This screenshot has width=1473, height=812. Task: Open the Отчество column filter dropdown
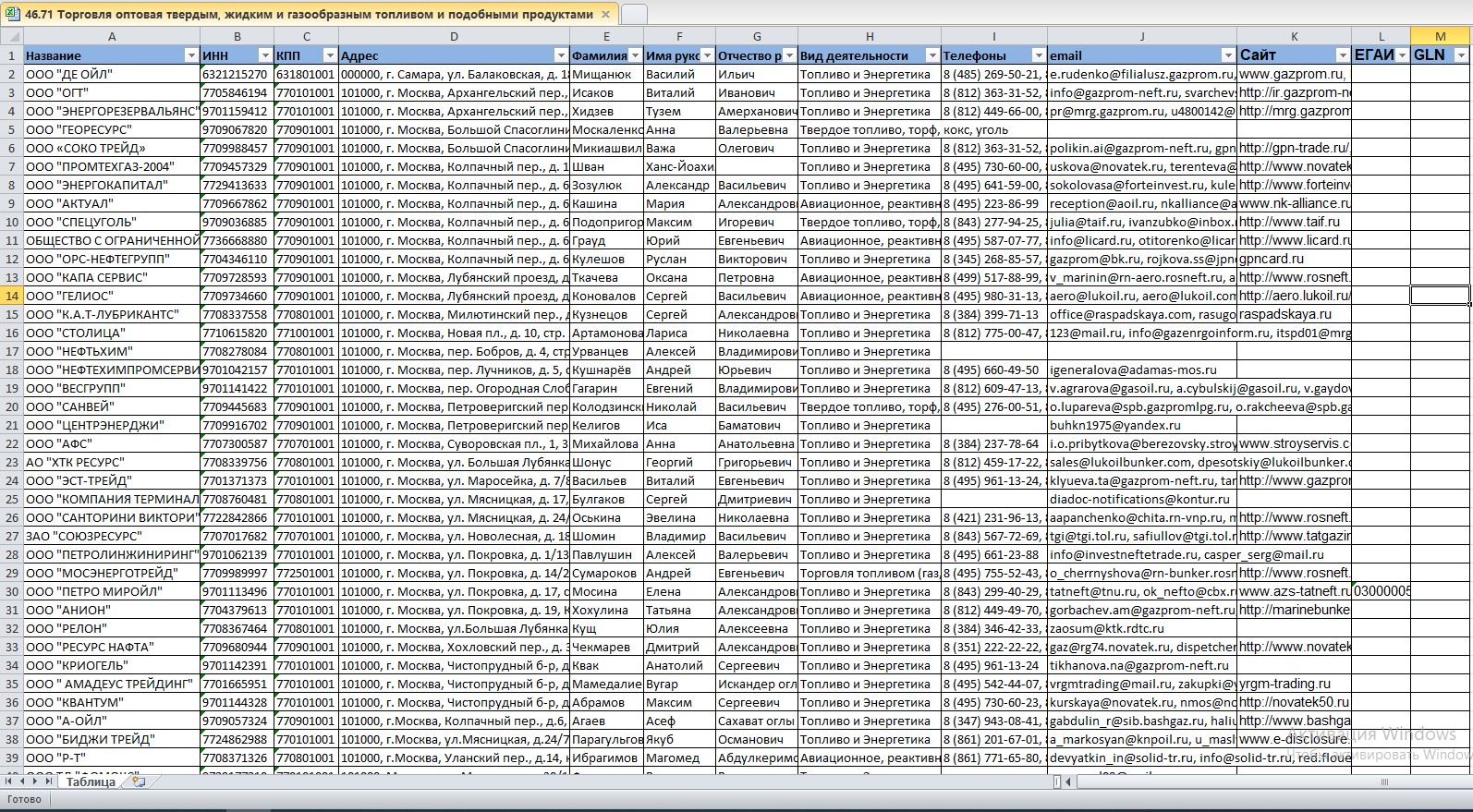pyautogui.click(x=789, y=55)
